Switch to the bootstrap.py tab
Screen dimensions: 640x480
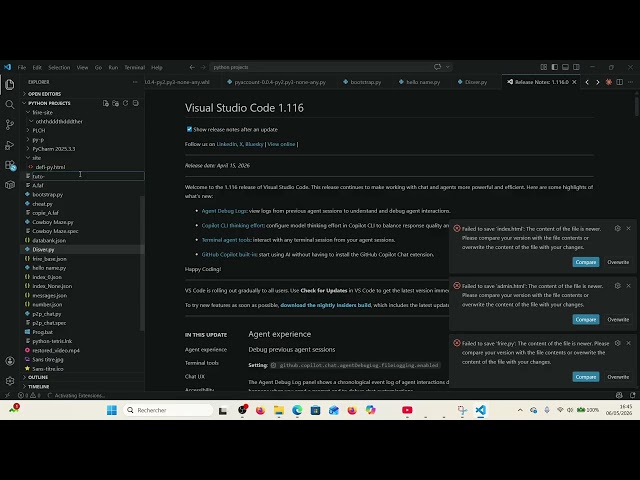pos(362,82)
